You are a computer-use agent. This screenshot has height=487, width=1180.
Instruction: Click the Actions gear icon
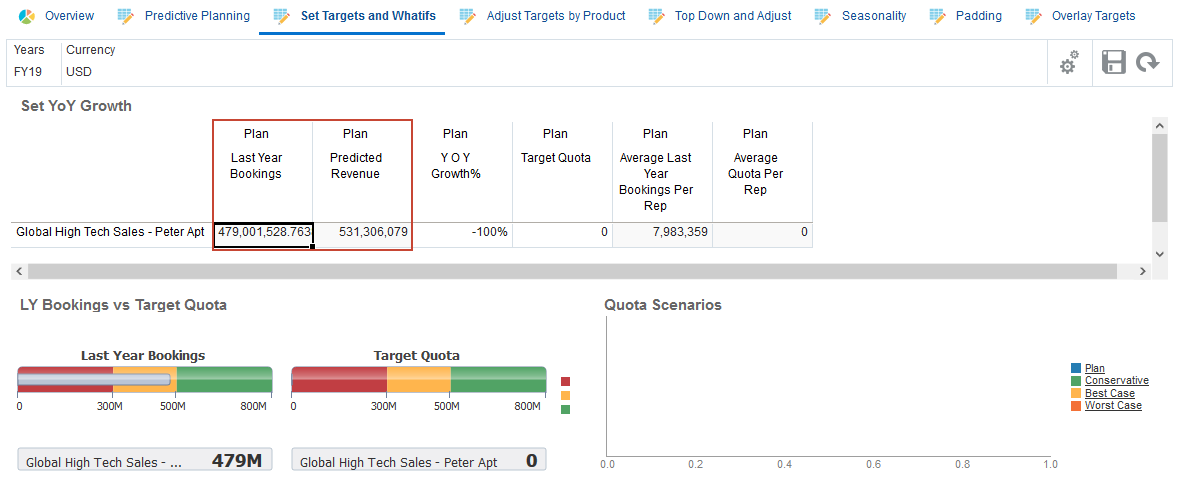[1069, 62]
